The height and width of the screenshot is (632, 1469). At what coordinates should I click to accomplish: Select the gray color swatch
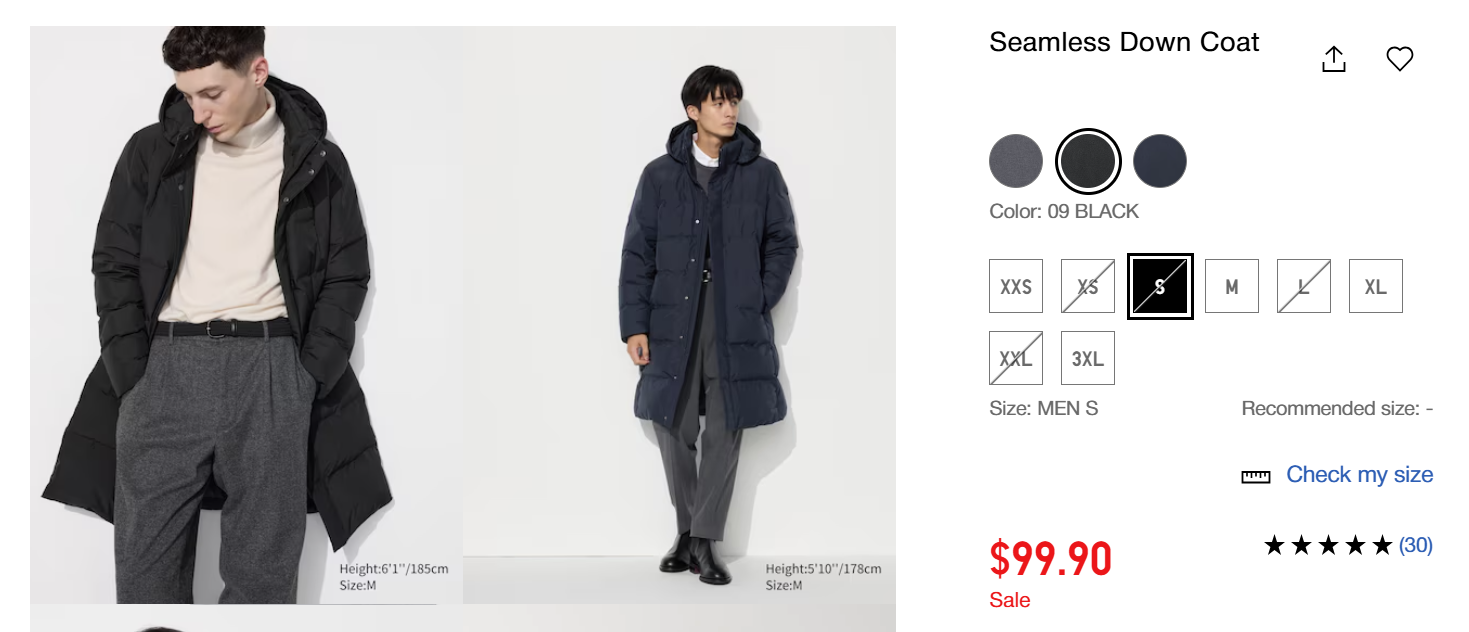click(x=1015, y=161)
